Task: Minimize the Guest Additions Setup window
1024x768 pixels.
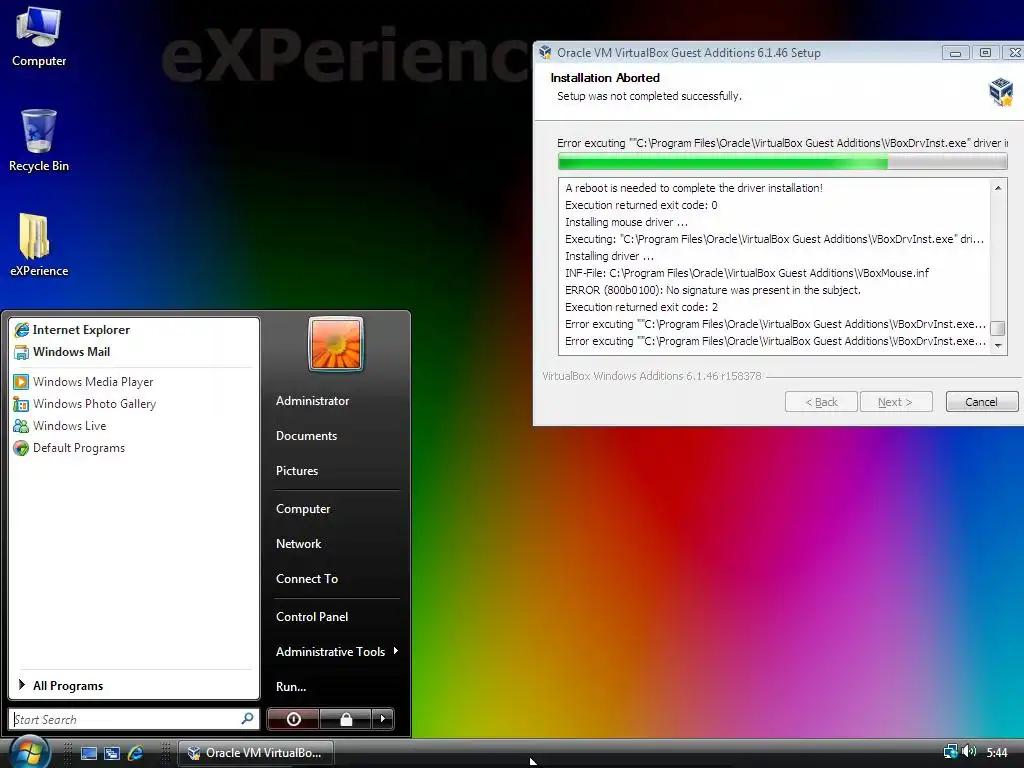Action: tap(955, 53)
